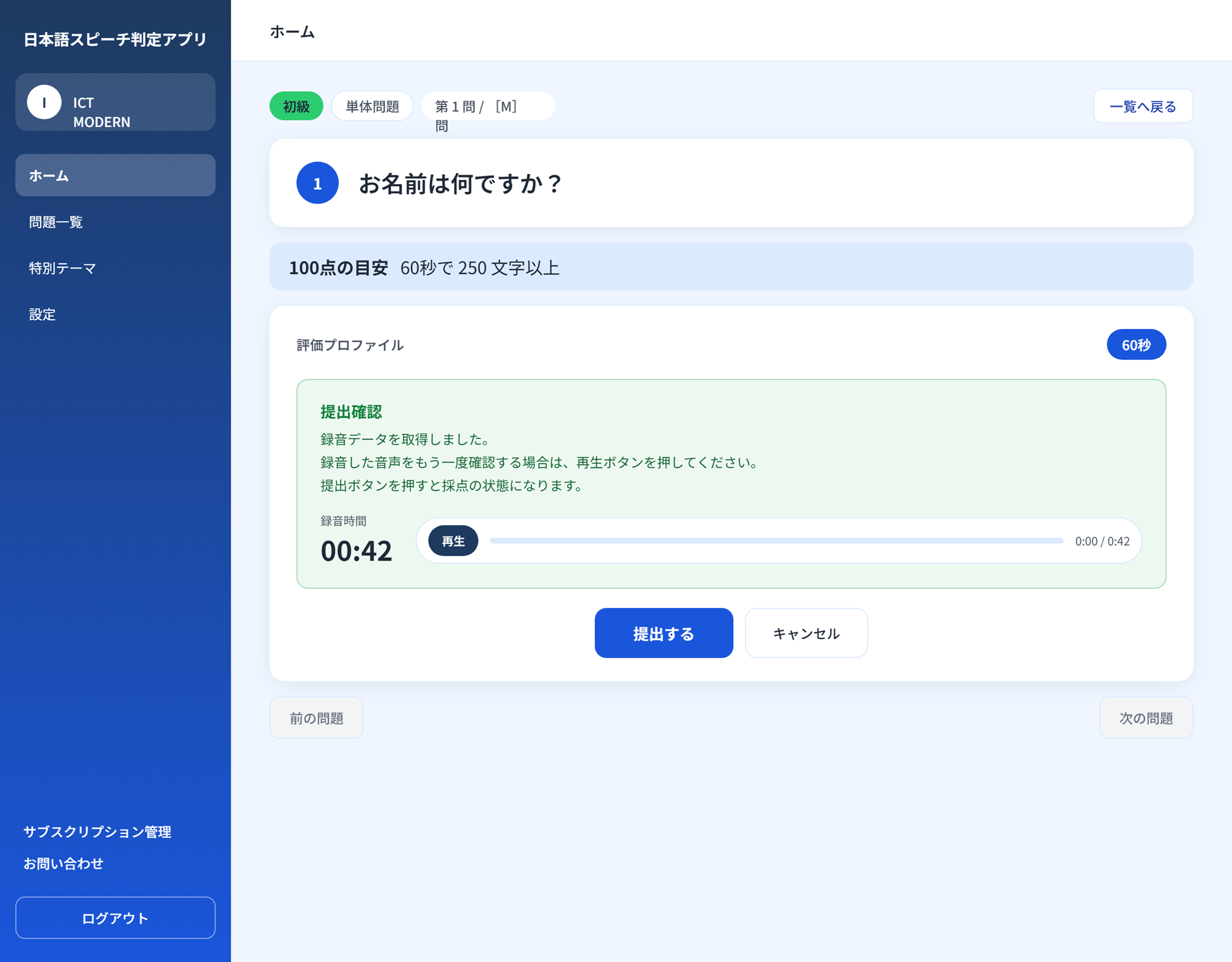Image resolution: width=1232 pixels, height=962 pixels.
Task: Click the 評価プロファイル label
Action: (350, 345)
